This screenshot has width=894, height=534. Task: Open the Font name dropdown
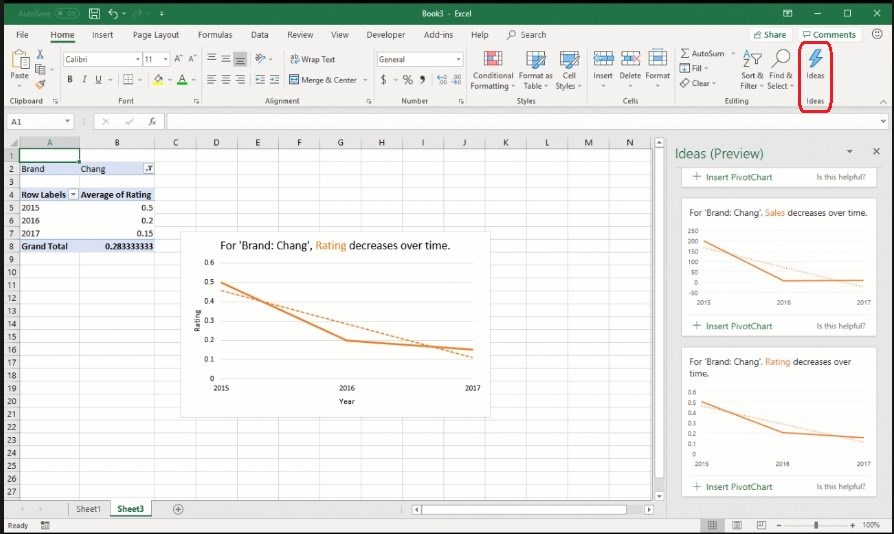[137, 59]
